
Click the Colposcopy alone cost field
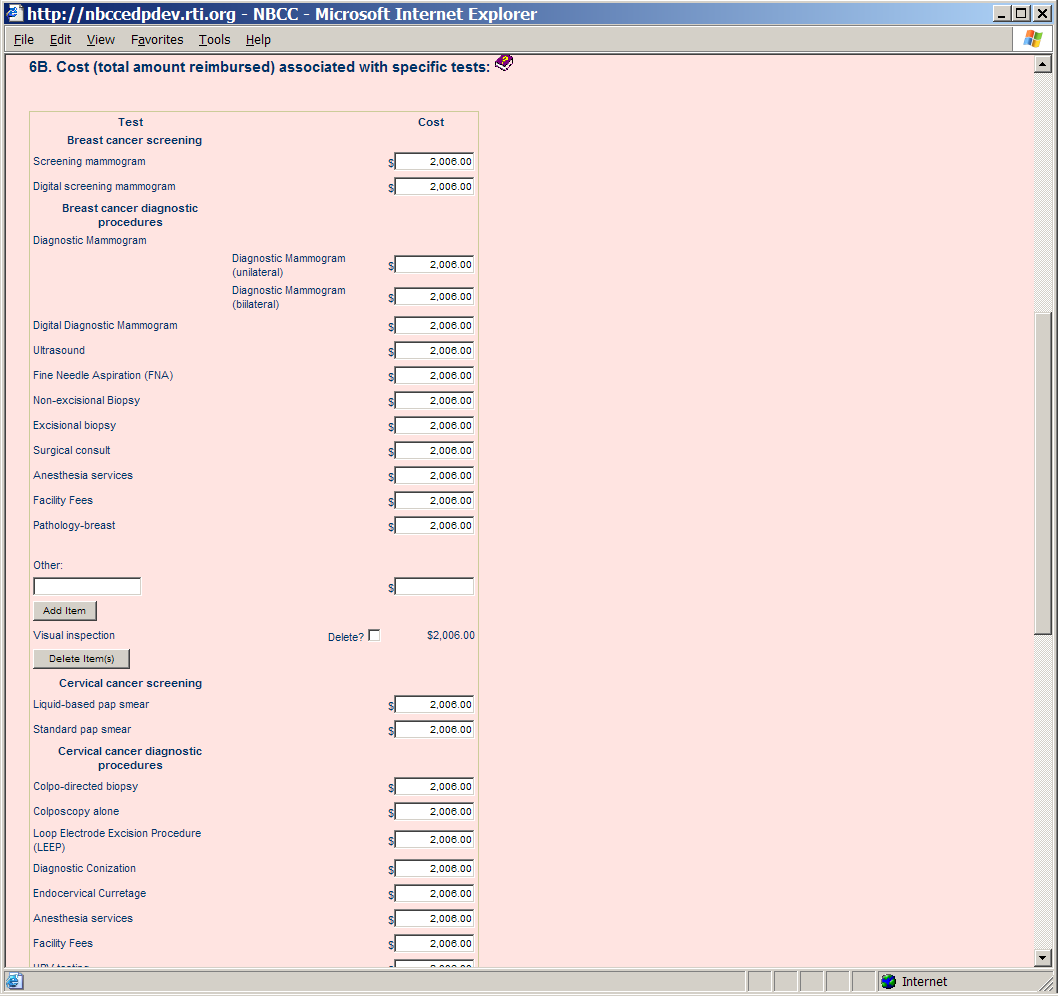[434, 812]
